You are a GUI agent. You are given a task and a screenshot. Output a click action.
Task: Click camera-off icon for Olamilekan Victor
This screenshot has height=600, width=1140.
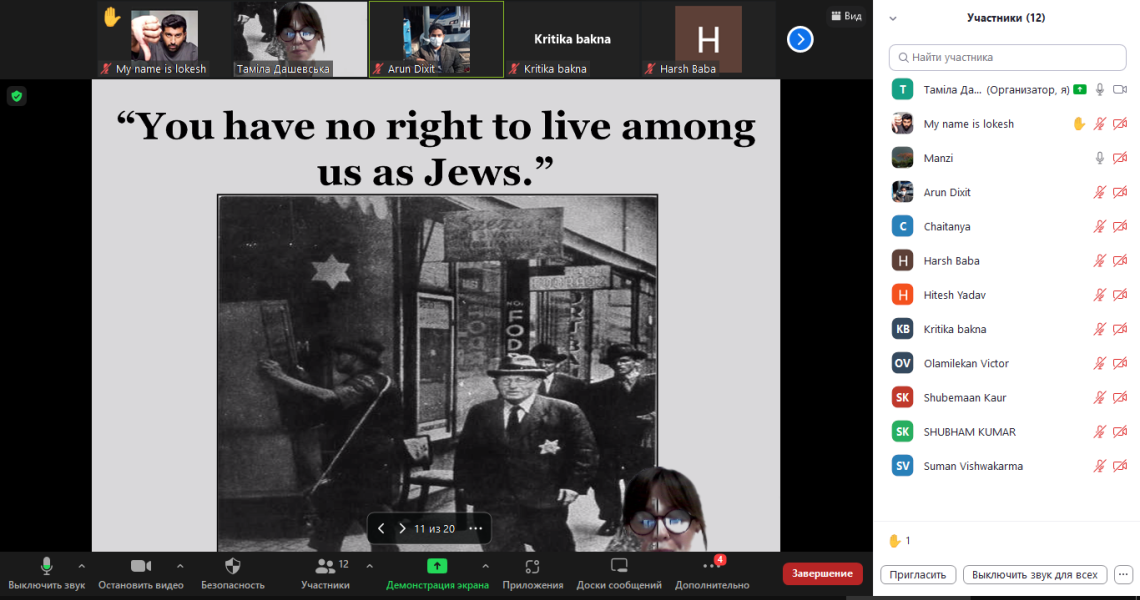pos(1120,363)
